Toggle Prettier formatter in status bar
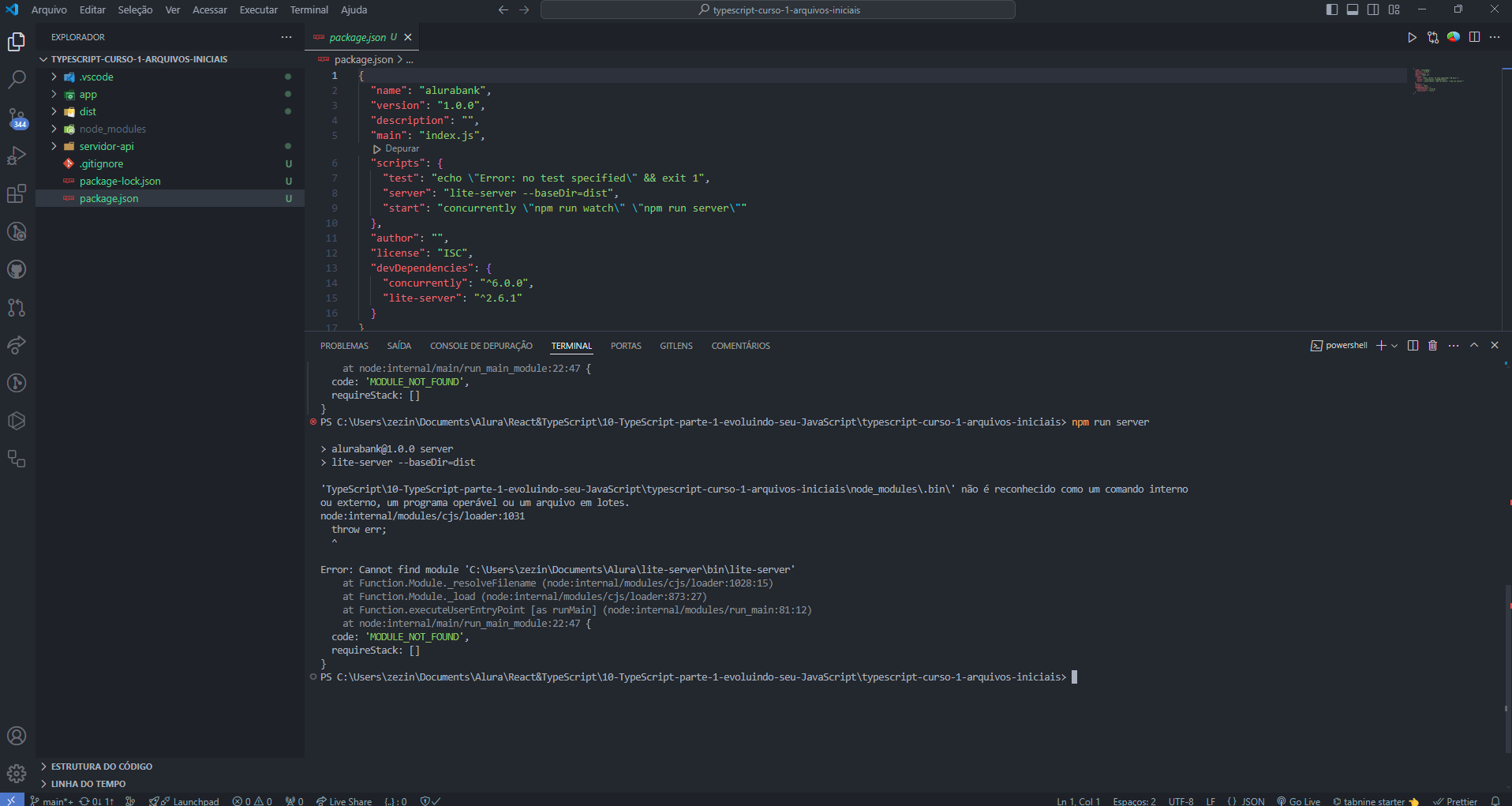Viewport: 1512px width, 806px height. (x=1456, y=800)
